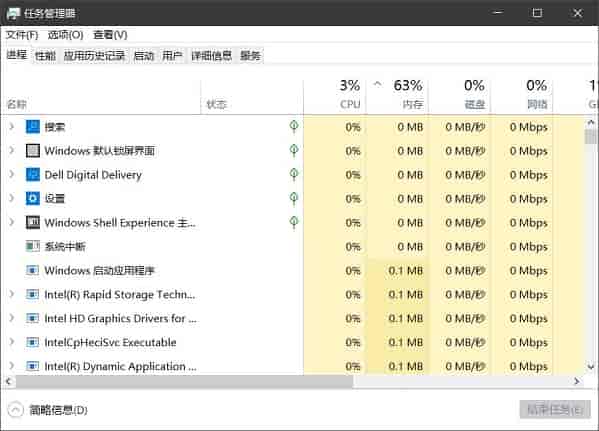Image resolution: width=599 pixels, height=431 pixels.
Task: Switch to the 服务 tab
Action: [x=250, y=56]
